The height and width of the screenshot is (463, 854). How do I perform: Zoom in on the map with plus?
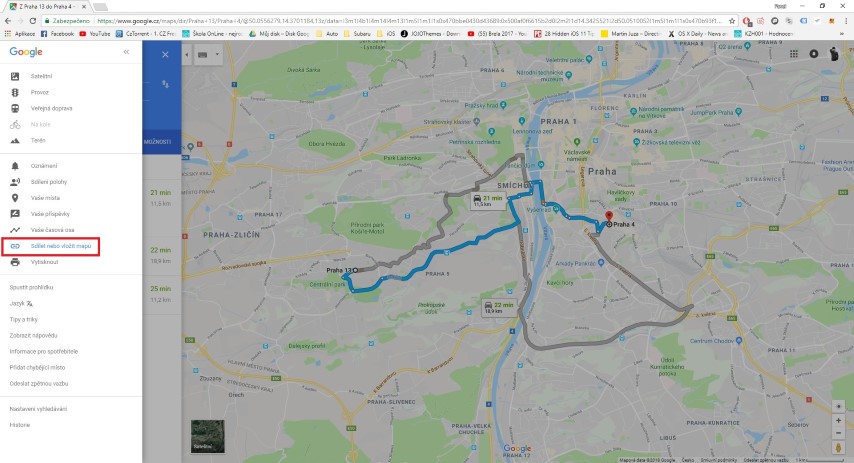[838, 421]
